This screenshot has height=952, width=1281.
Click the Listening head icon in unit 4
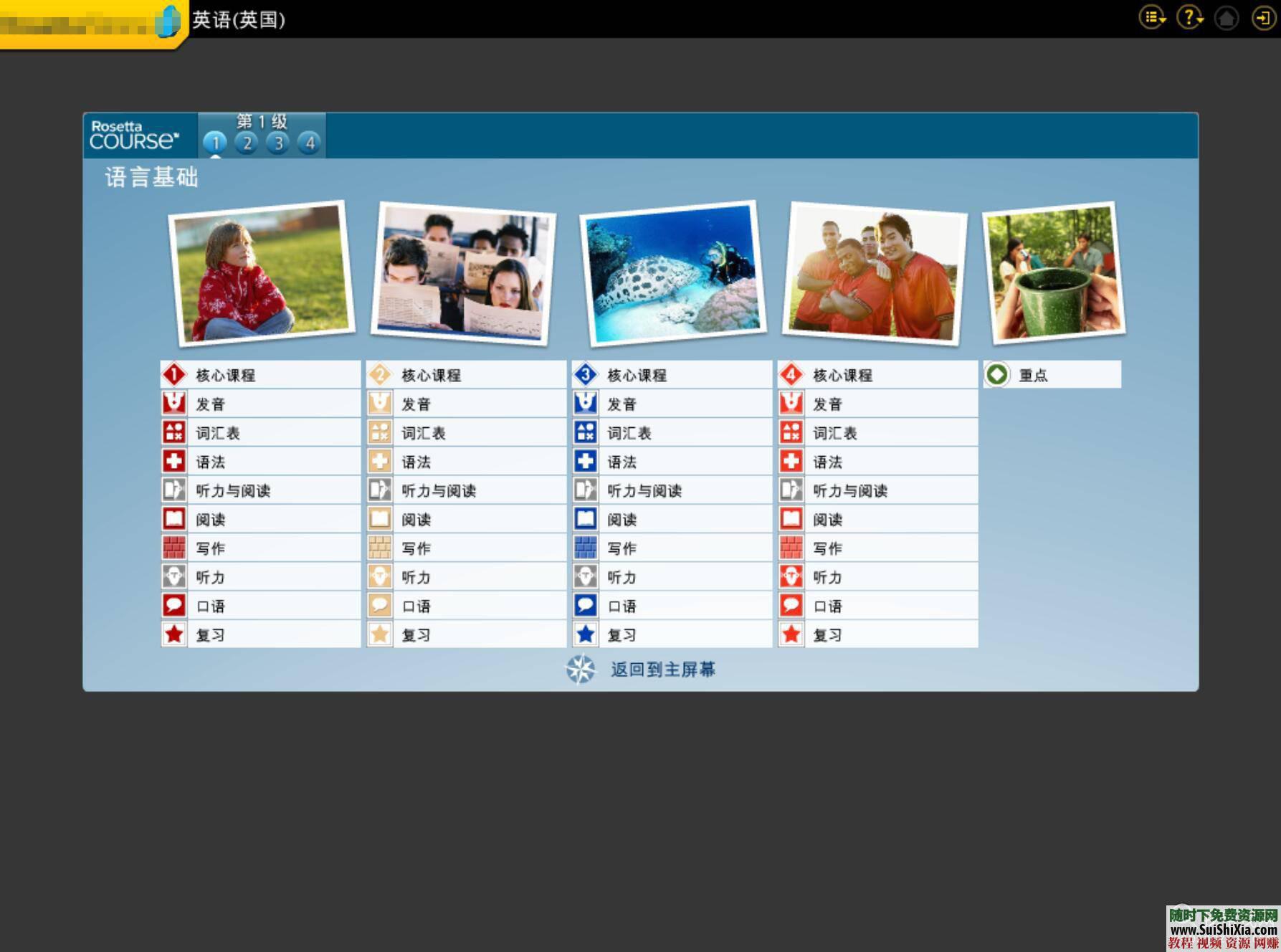791,576
